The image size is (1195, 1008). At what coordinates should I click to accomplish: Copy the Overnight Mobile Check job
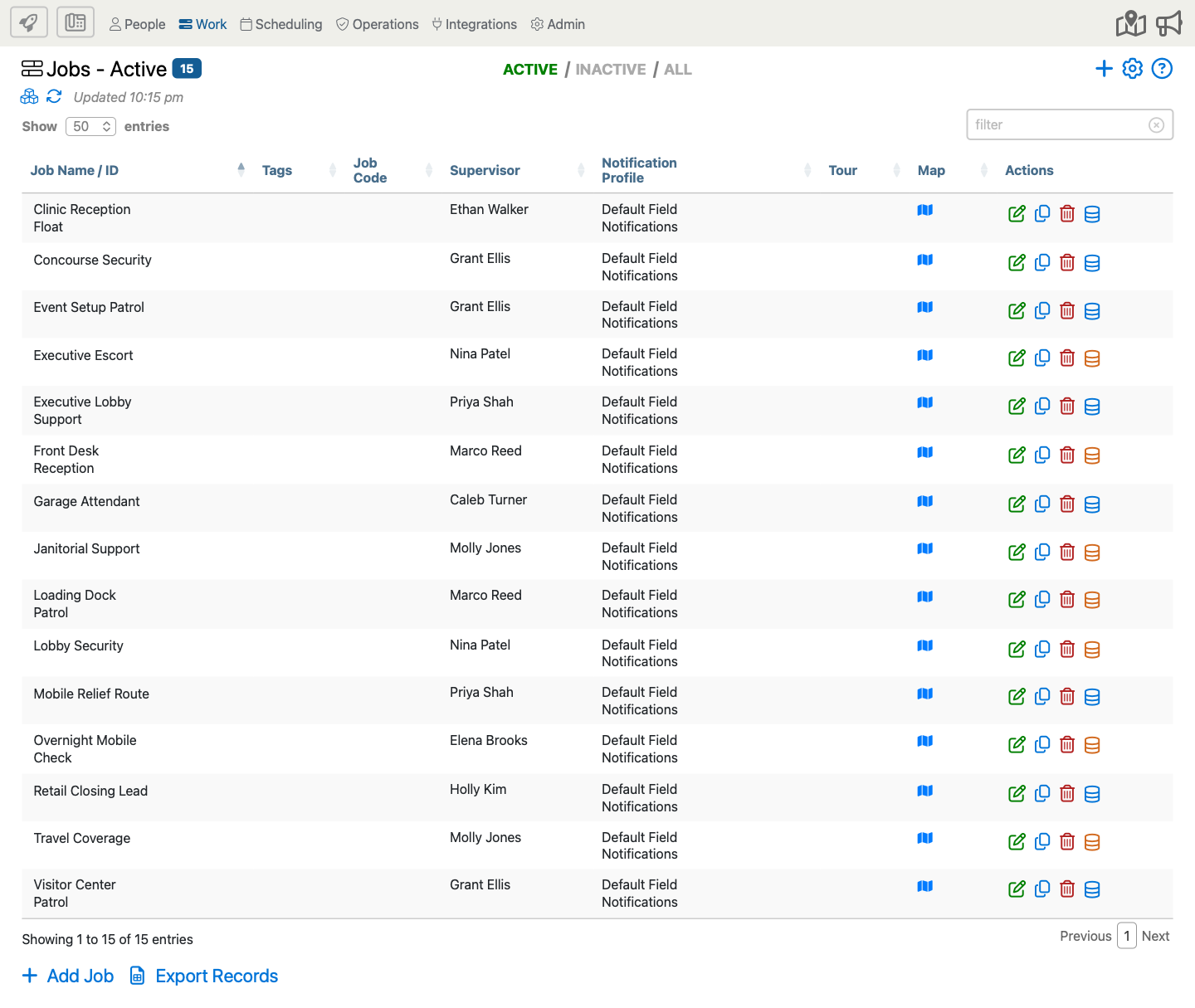click(1042, 745)
